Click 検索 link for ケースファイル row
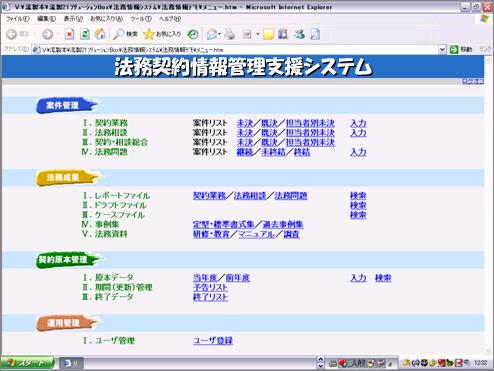 (358, 215)
